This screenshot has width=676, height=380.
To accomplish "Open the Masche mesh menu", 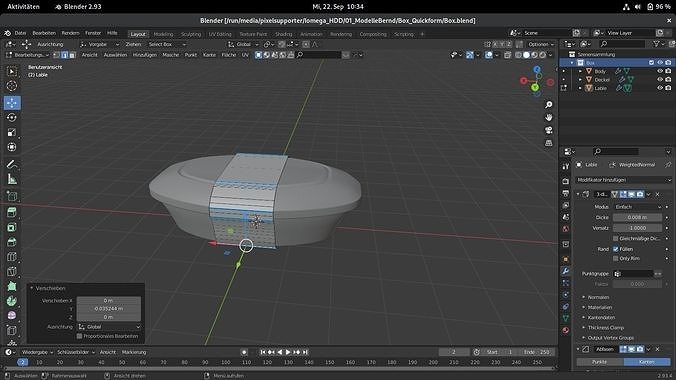I will 171,55.
